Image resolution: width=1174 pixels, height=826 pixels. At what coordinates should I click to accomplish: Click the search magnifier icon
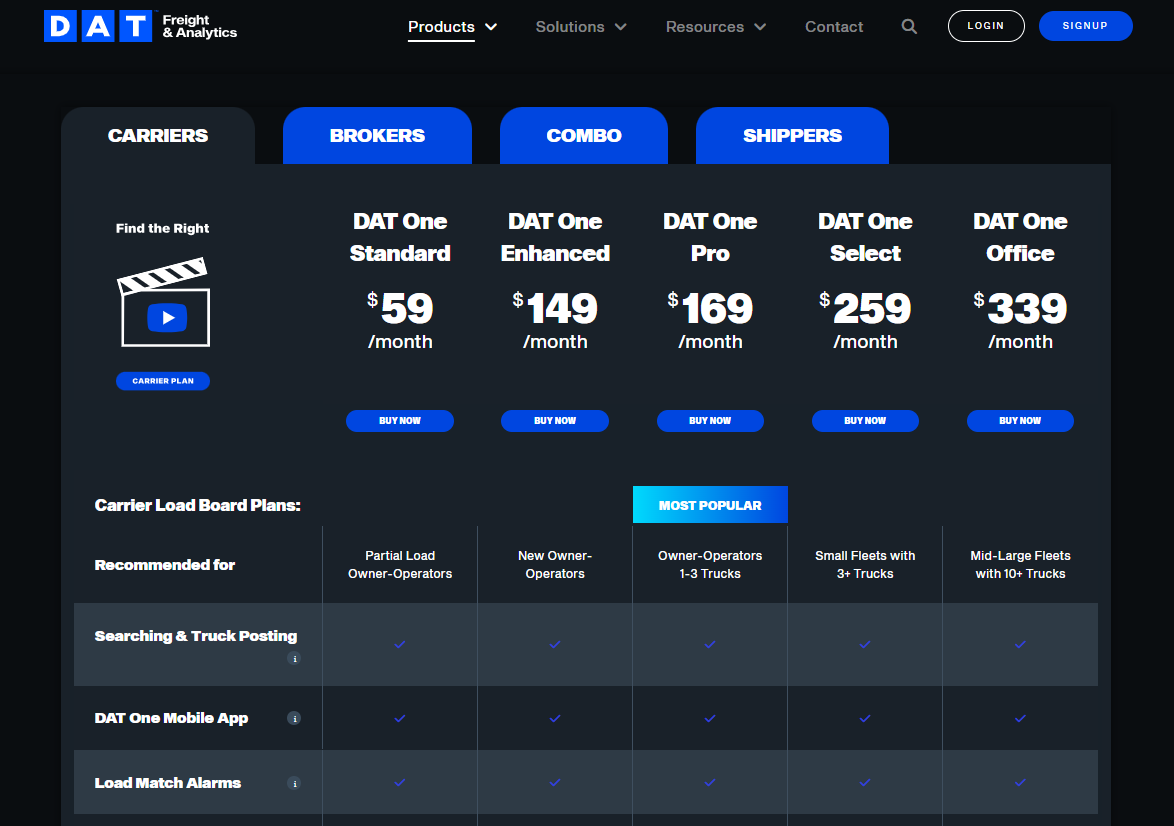(909, 27)
